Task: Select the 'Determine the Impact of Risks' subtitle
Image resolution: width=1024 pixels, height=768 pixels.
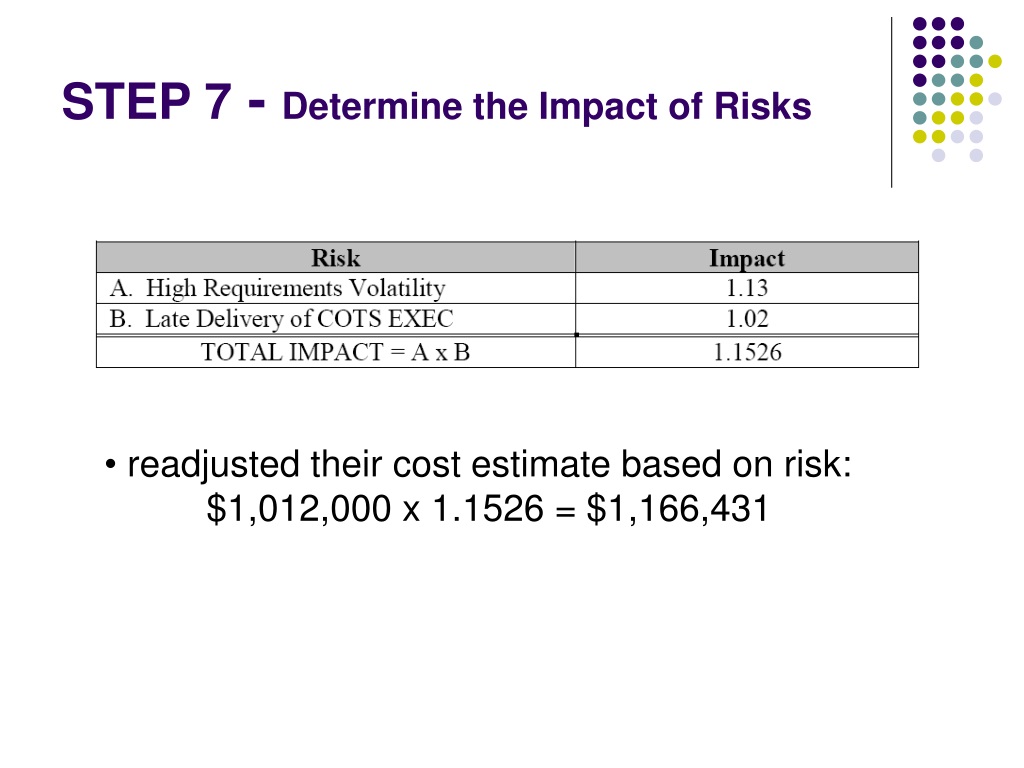Action: coord(547,106)
